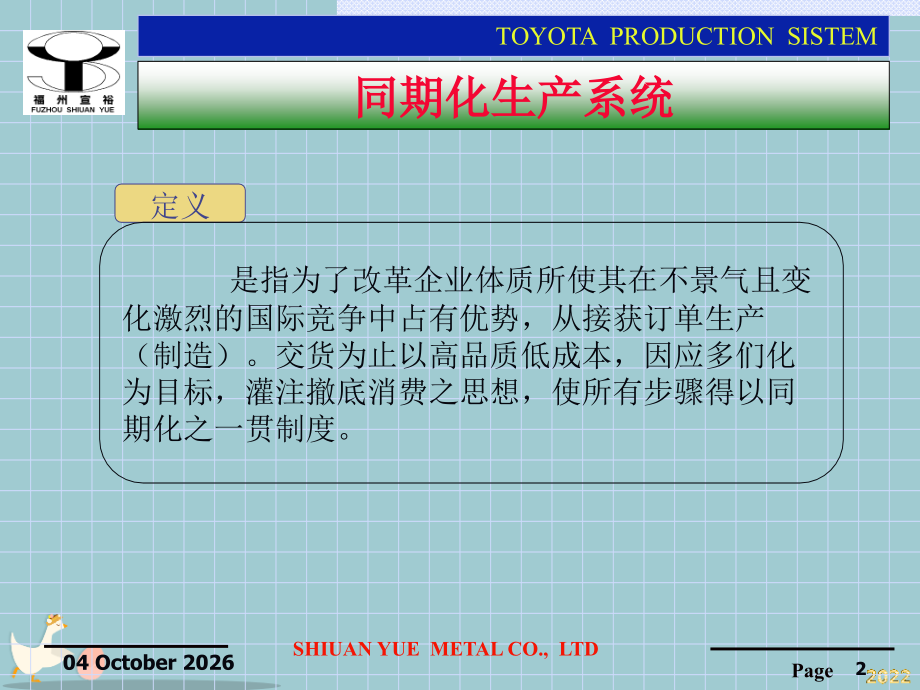Click the yellow 定义 label box
920x690 pixels.
(180, 204)
